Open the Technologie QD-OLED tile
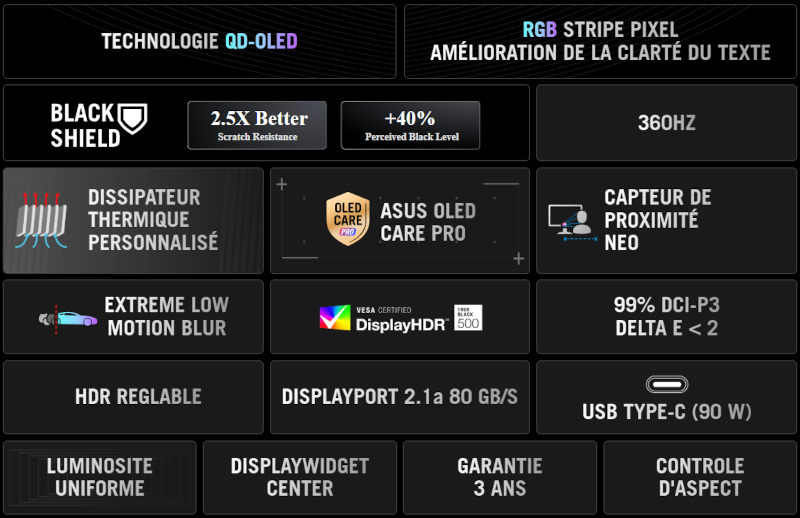Image resolution: width=800 pixels, height=518 pixels. pos(200,42)
